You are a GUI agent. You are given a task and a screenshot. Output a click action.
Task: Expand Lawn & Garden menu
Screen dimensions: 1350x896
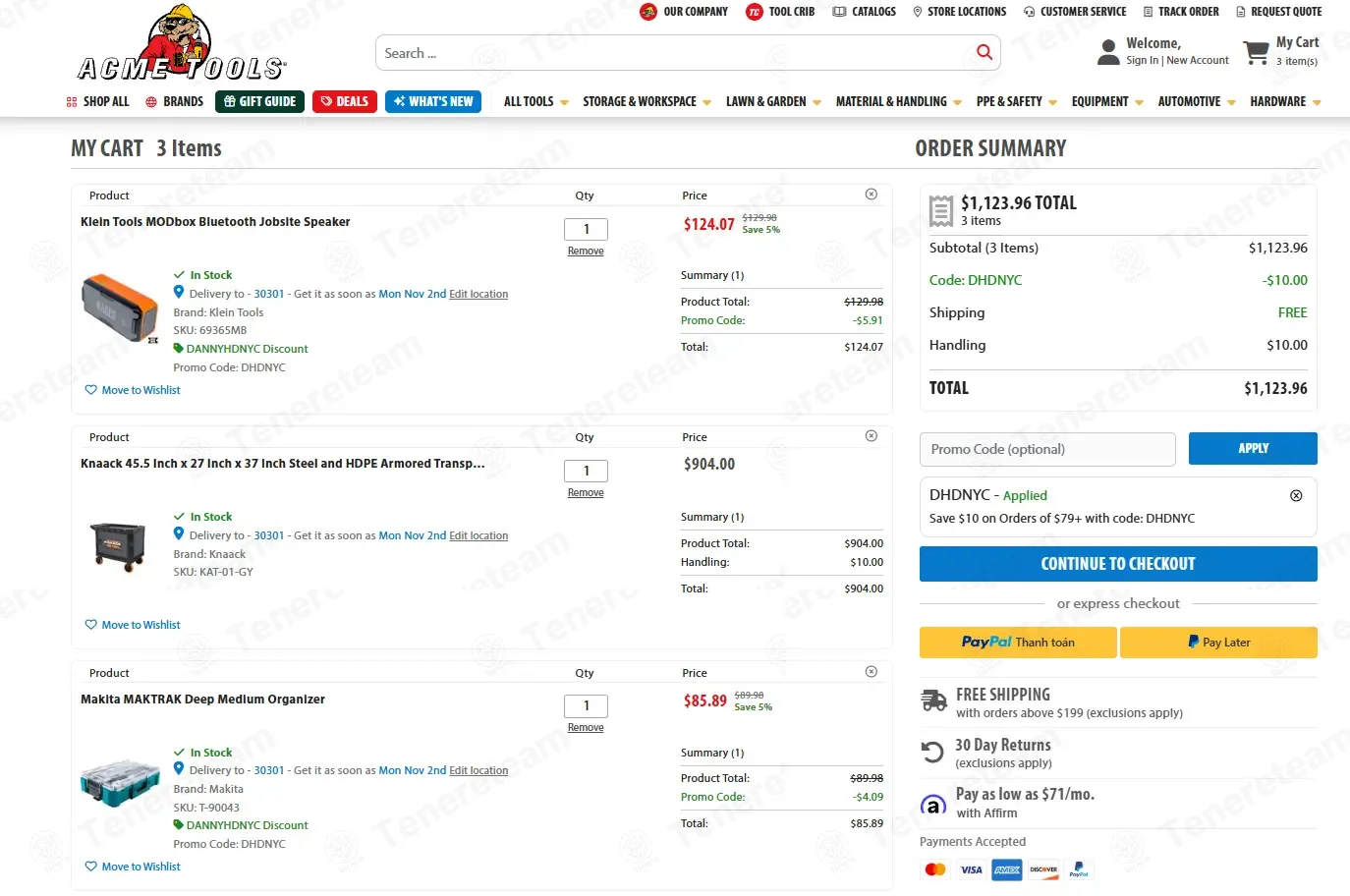coord(773,101)
